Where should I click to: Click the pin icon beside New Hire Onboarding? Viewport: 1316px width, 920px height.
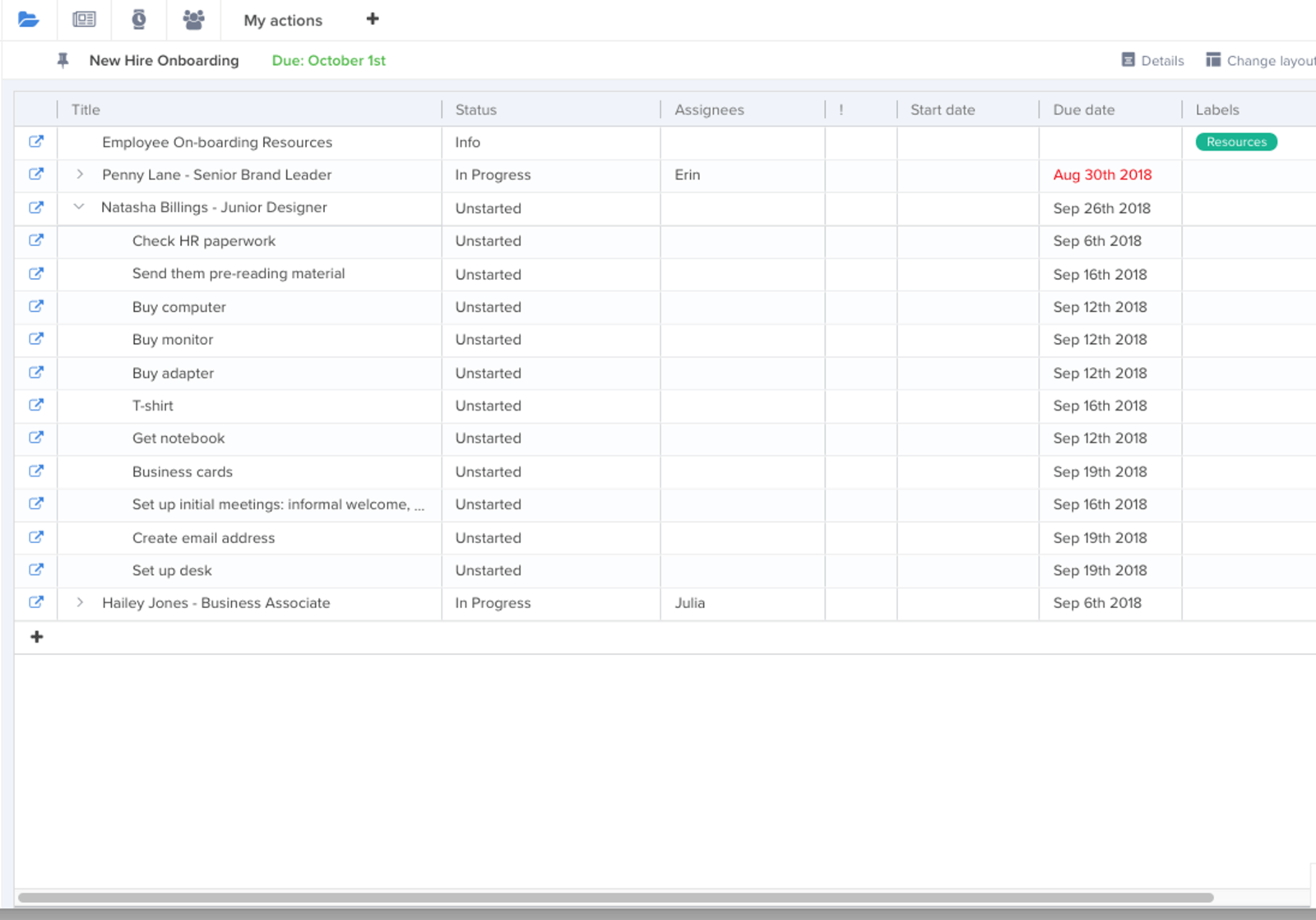point(63,60)
